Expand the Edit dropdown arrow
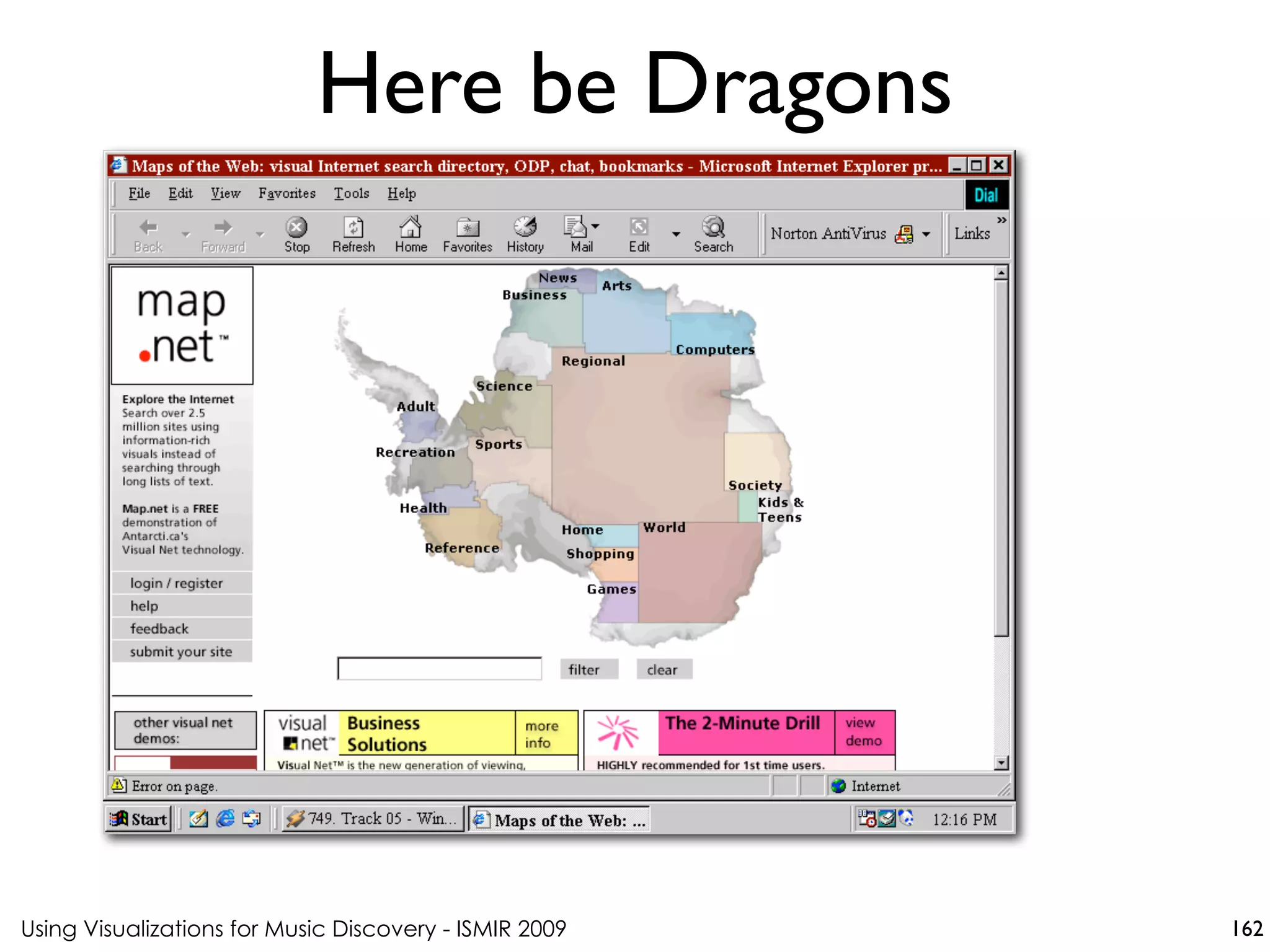This screenshot has height=952, width=1270. (x=676, y=234)
